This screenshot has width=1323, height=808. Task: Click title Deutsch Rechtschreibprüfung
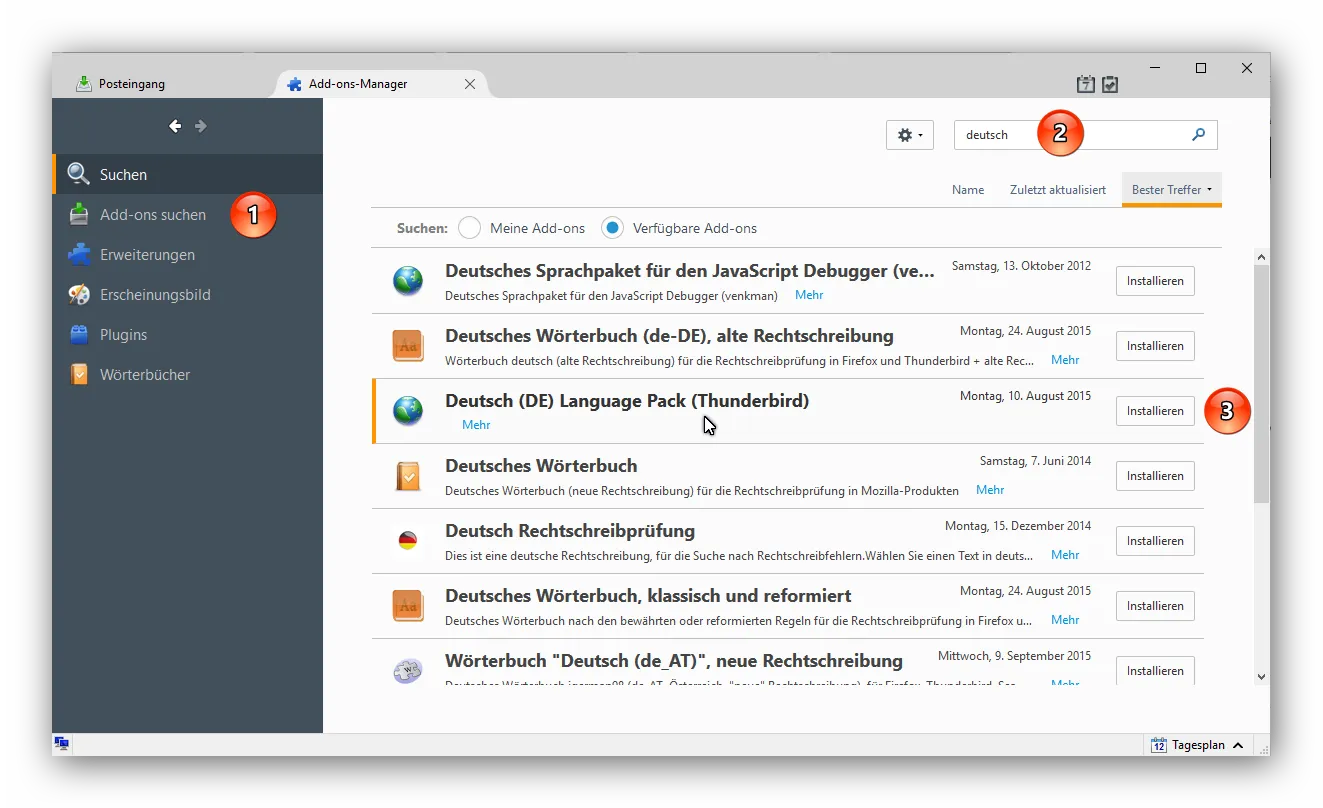coord(570,531)
